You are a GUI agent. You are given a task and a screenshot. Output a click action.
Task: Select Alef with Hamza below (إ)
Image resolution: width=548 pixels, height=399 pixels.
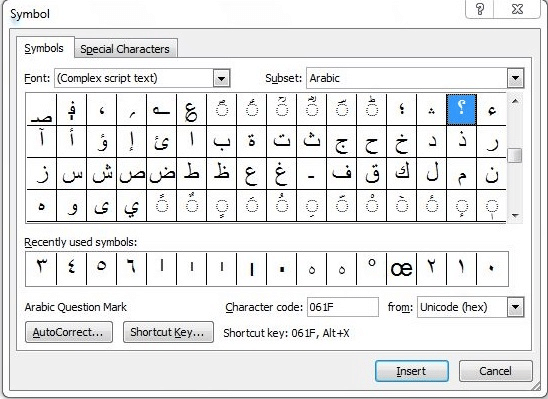point(131,142)
